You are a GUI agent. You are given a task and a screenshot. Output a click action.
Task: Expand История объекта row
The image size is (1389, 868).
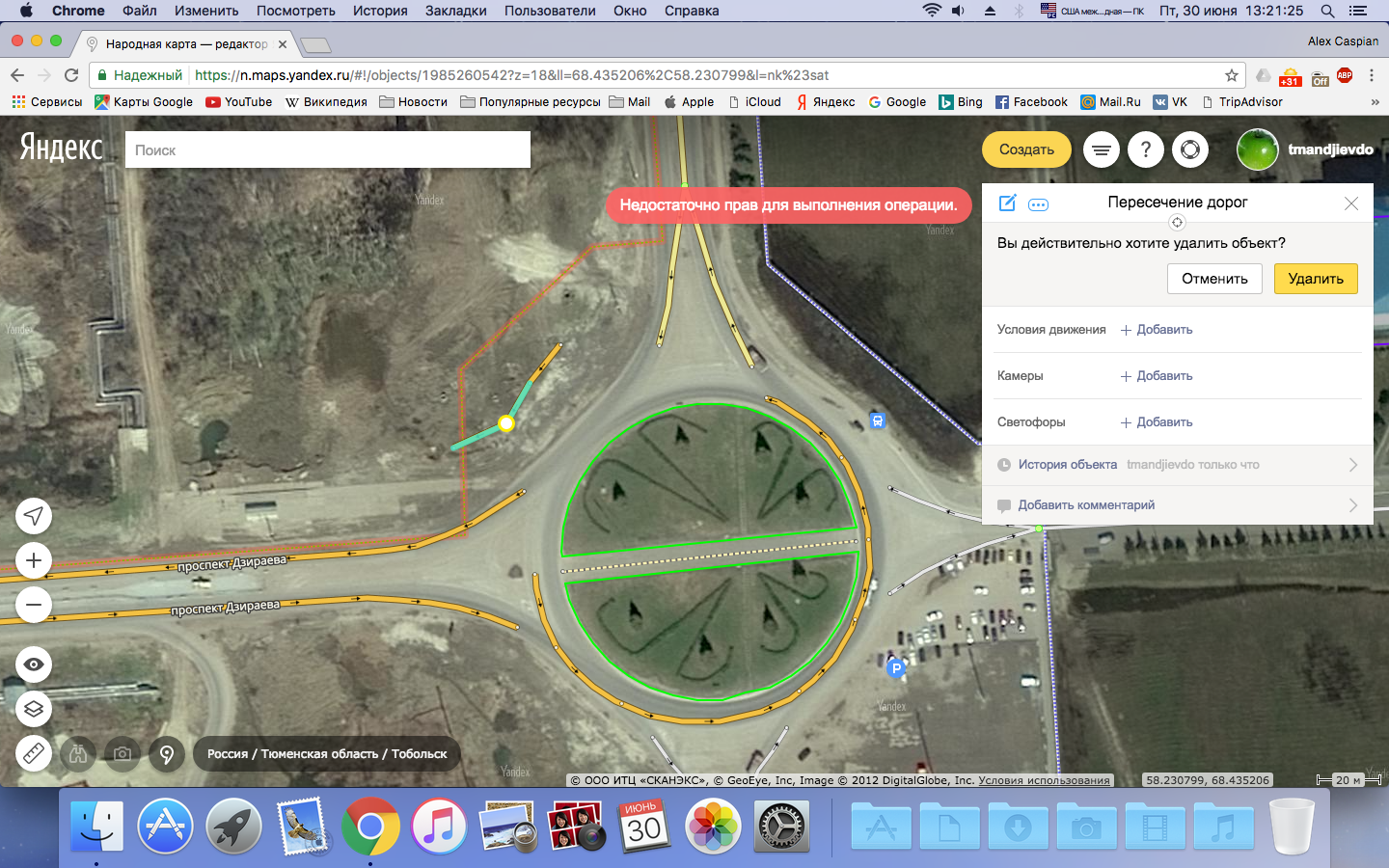(x=1178, y=465)
